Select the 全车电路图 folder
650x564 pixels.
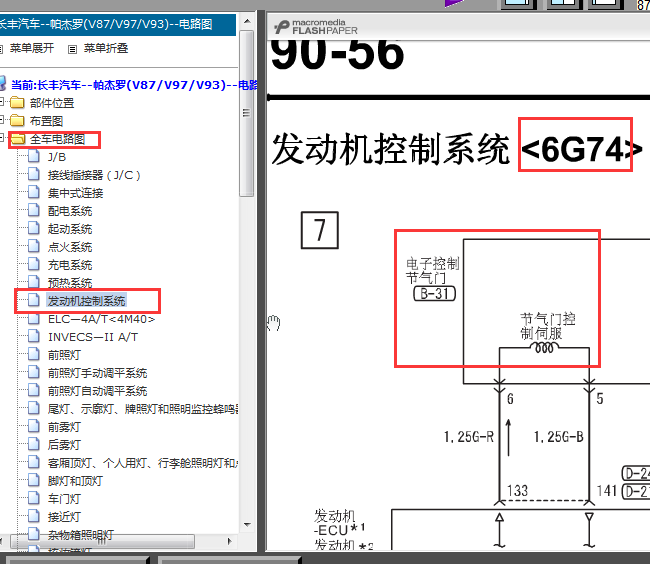point(57,139)
